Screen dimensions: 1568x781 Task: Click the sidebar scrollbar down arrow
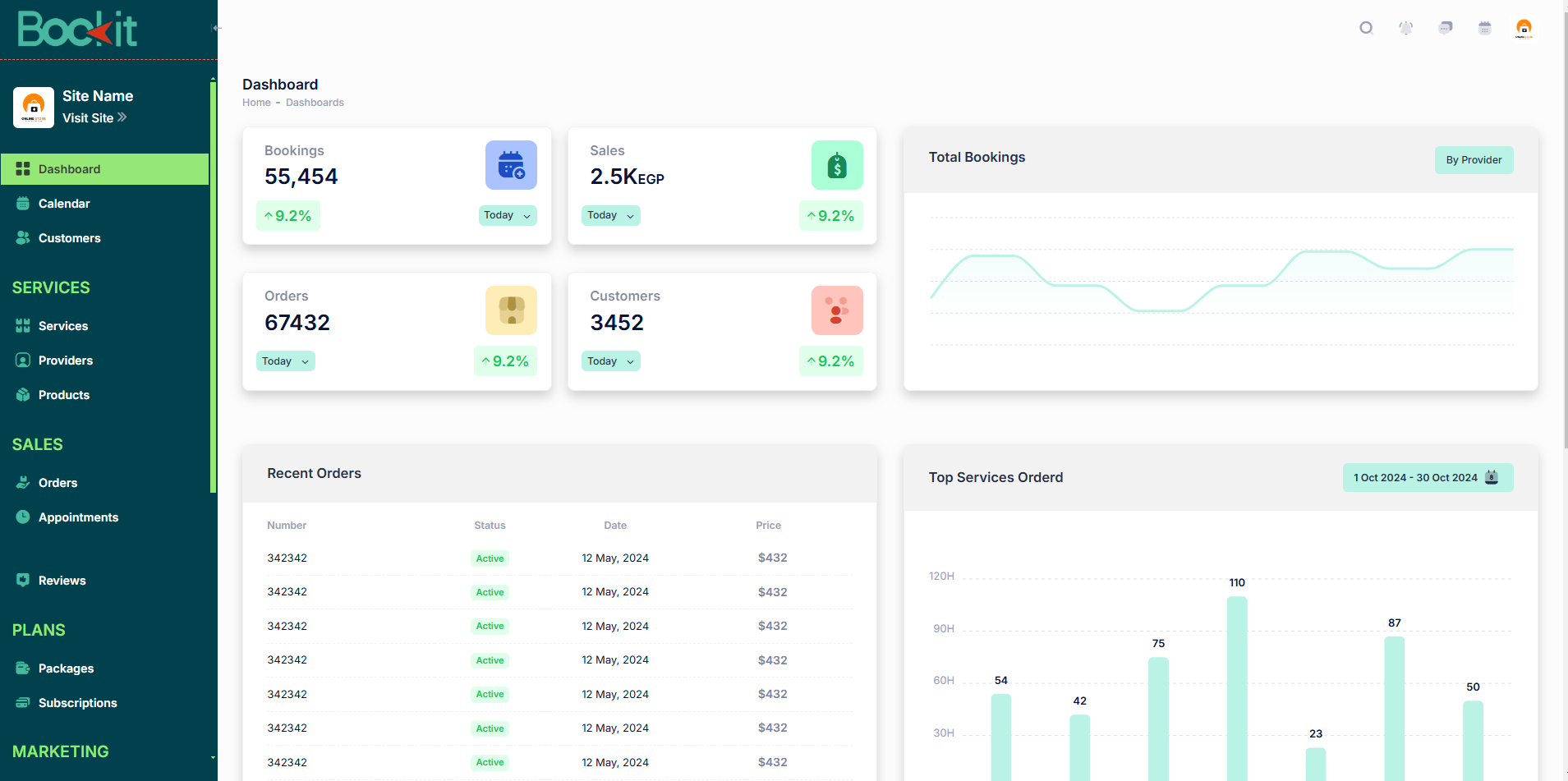[x=214, y=758]
